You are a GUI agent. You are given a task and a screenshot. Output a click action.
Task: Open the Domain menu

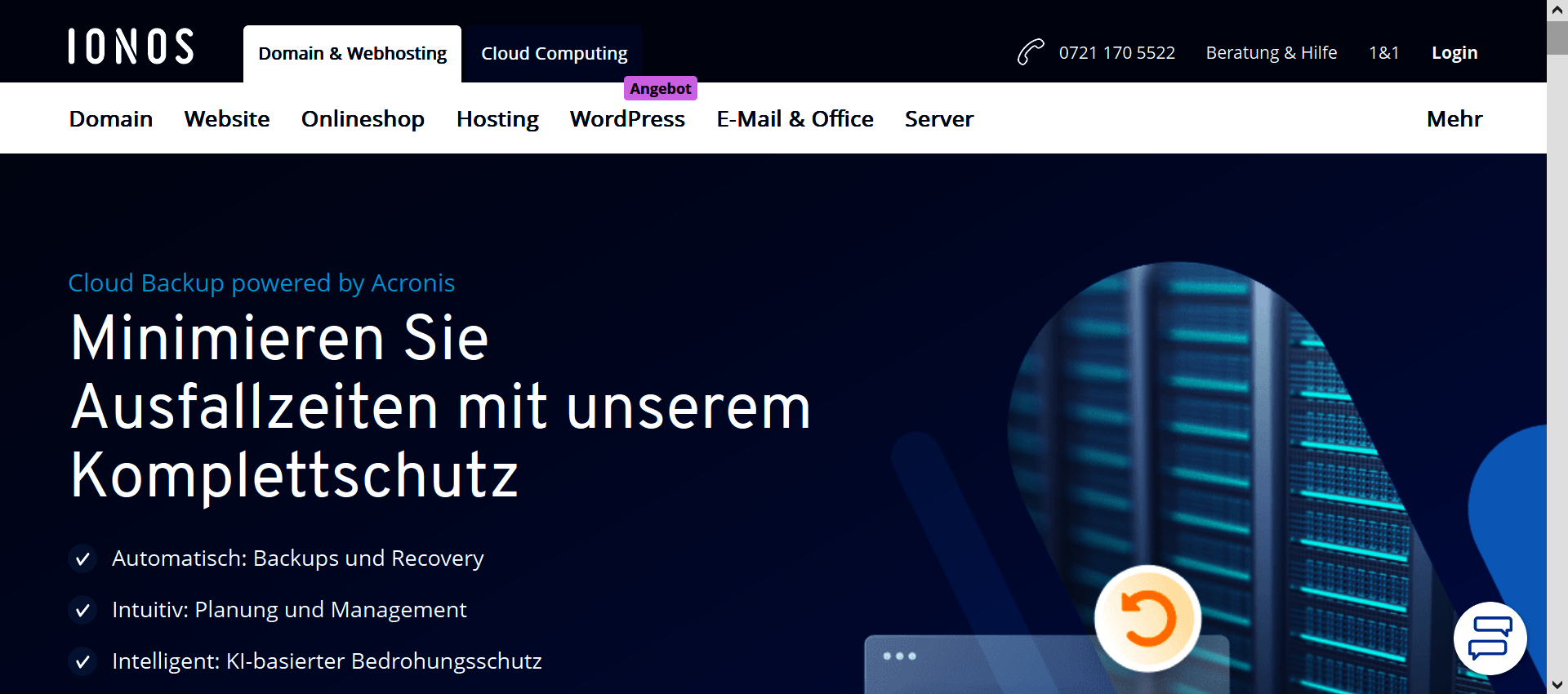coord(111,119)
